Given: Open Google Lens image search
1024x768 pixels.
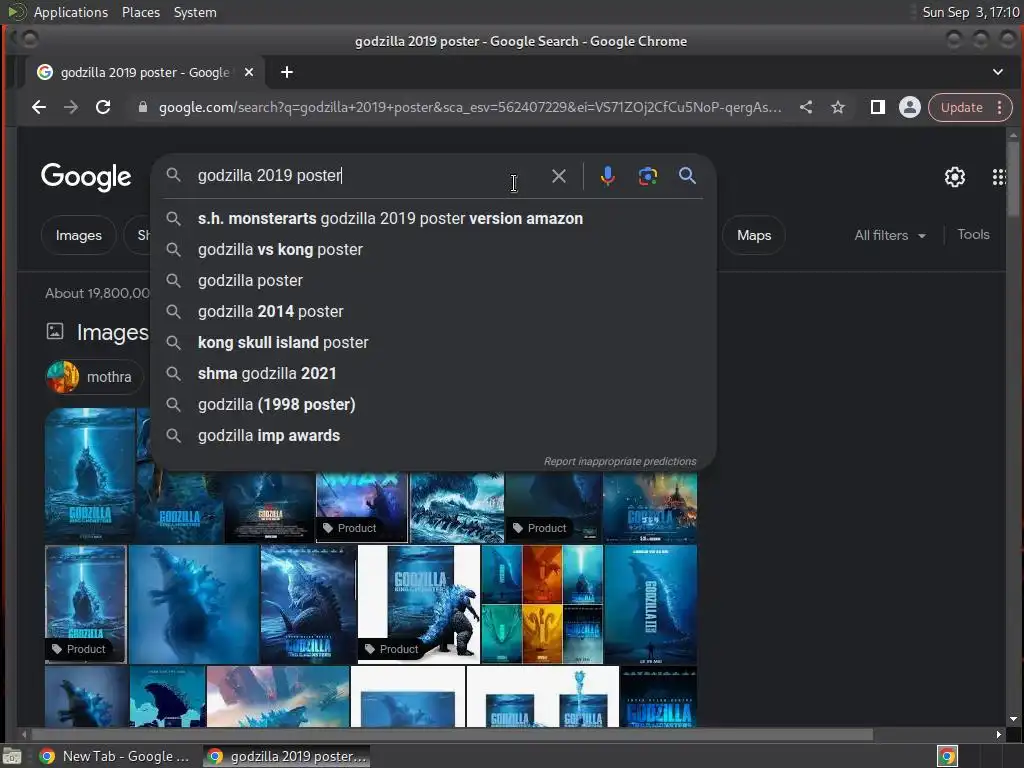Looking at the screenshot, I should point(647,176).
